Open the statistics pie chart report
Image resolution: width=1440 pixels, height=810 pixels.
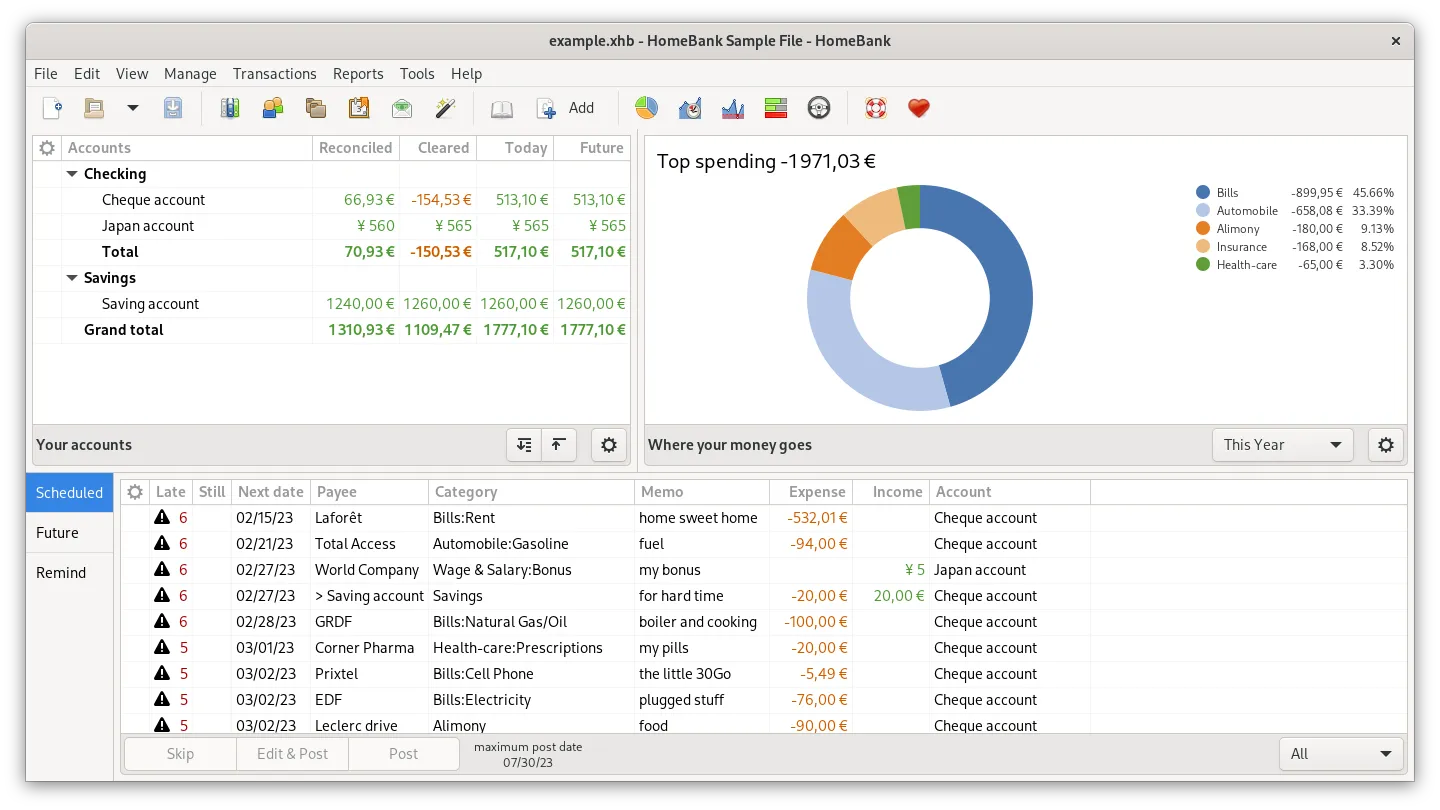coord(646,108)
